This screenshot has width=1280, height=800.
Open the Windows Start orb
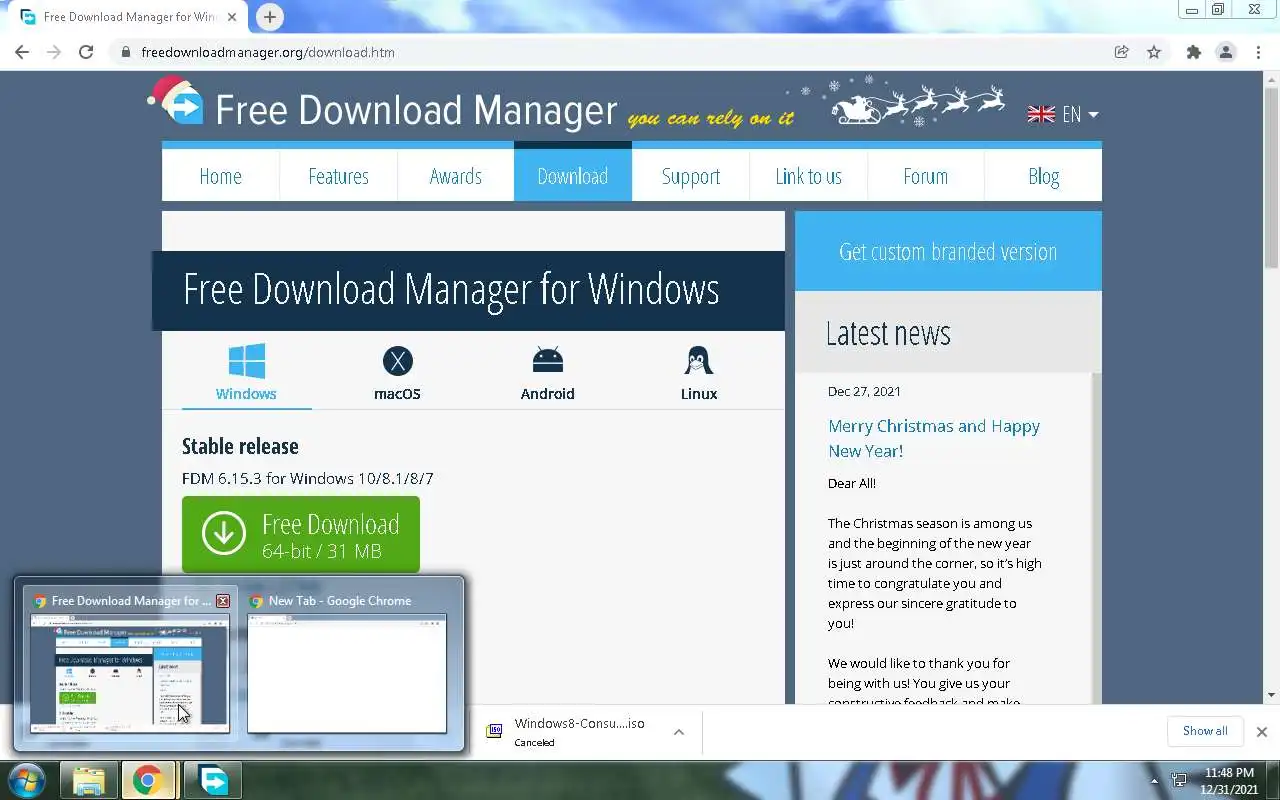click(27, 780)
